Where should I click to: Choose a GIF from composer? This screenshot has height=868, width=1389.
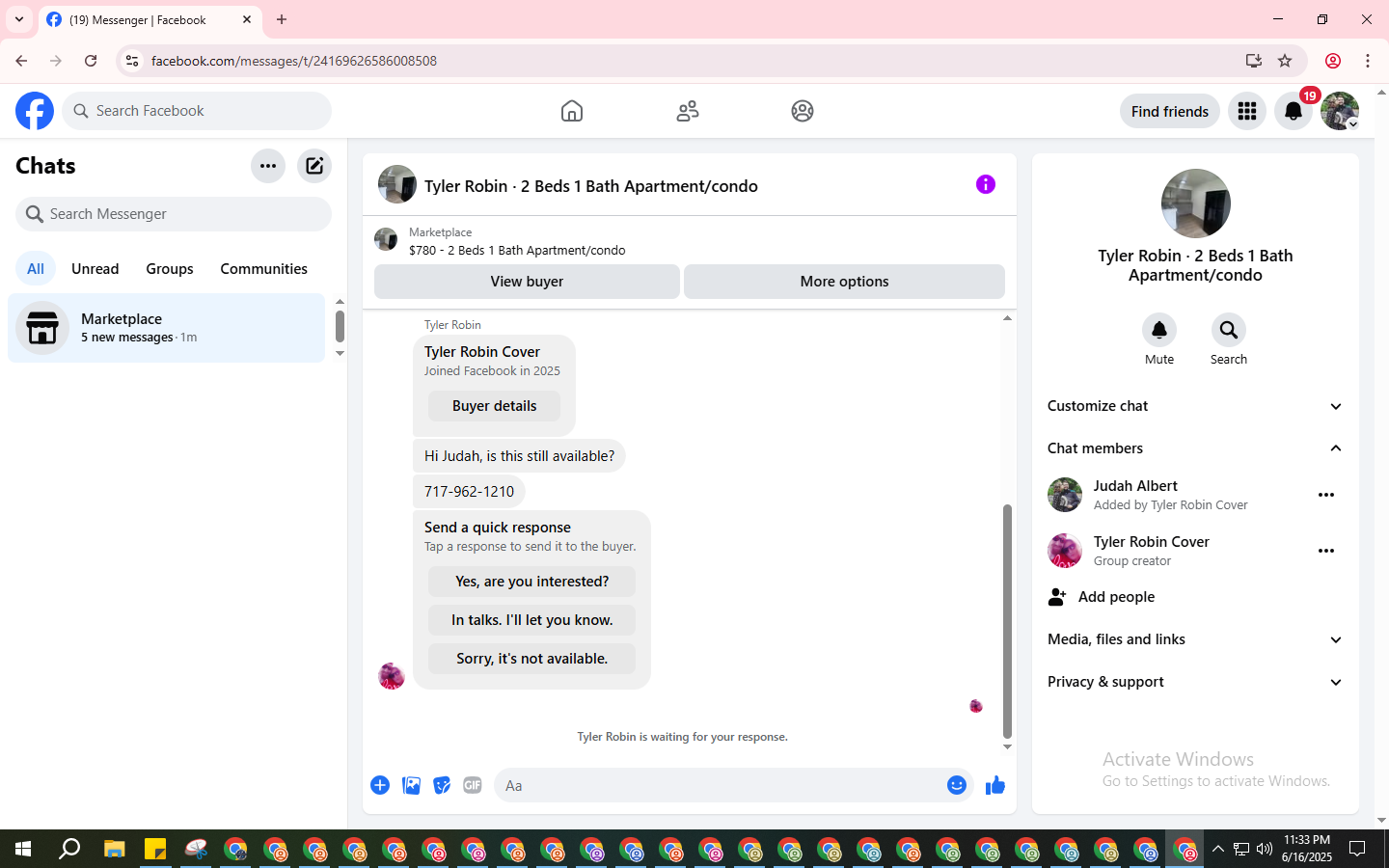click(x=473, y=785)
